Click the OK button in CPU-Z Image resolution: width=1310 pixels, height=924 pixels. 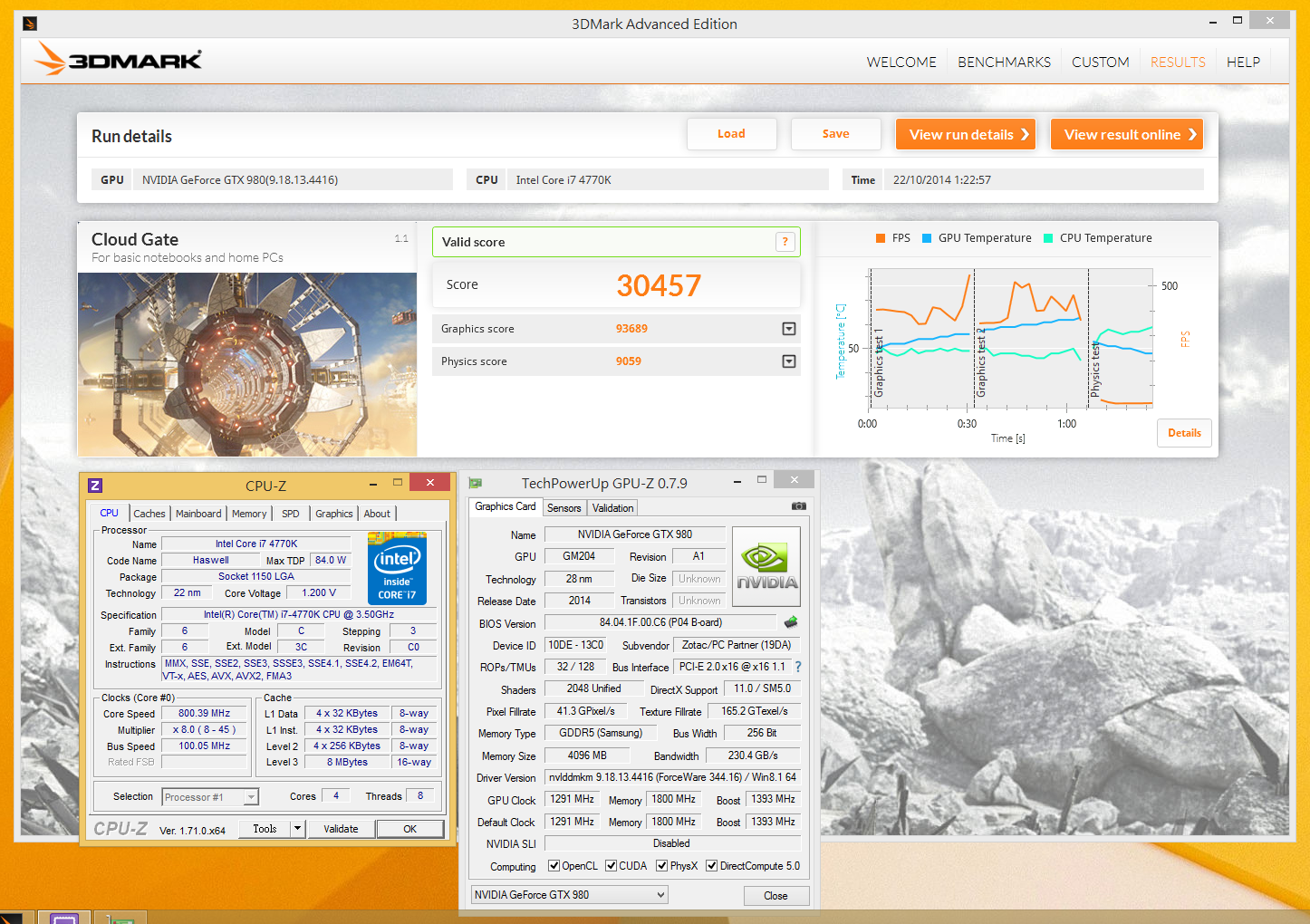coord(410,829)
